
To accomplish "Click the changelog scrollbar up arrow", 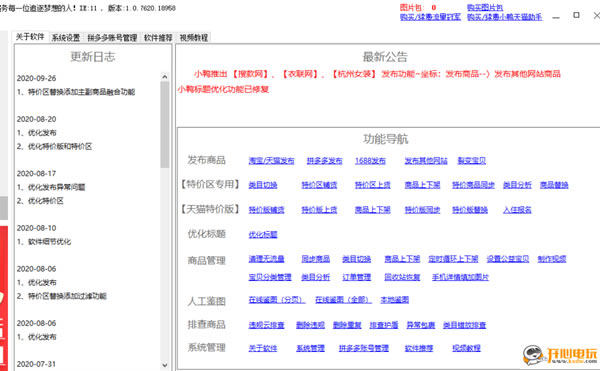I will pyautogui.click(x=165, y=77).
